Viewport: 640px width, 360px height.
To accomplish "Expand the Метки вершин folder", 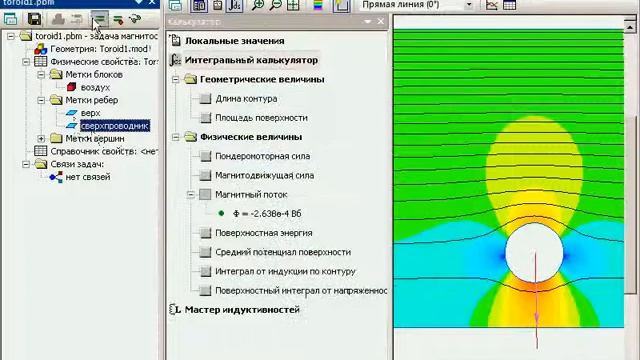I will coord(41,139).
